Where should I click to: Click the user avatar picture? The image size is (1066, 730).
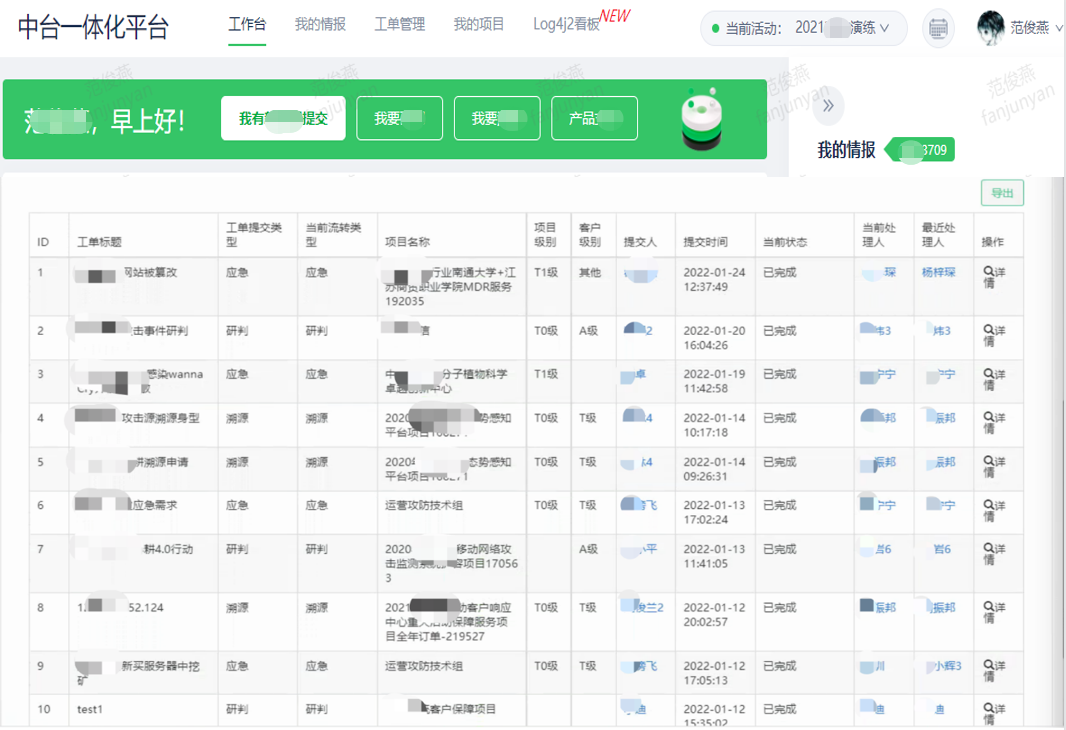990,28
